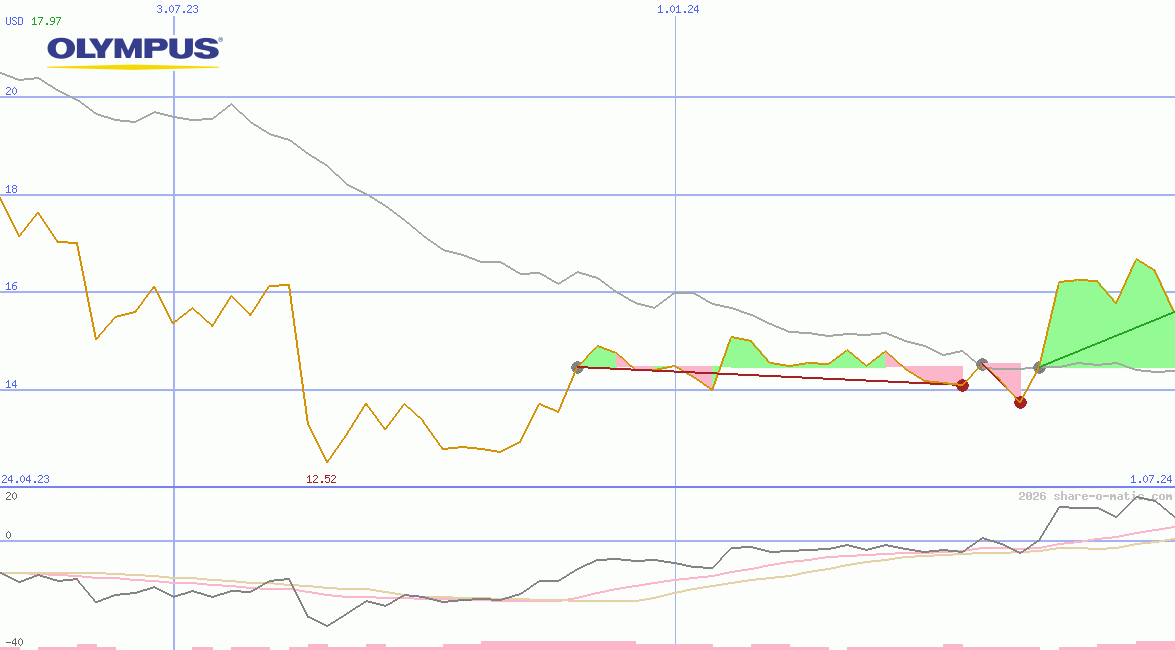This screenshot has width=1175, height=650.
Task: Click the green upward trendline
Action: tap(1110, 338)
